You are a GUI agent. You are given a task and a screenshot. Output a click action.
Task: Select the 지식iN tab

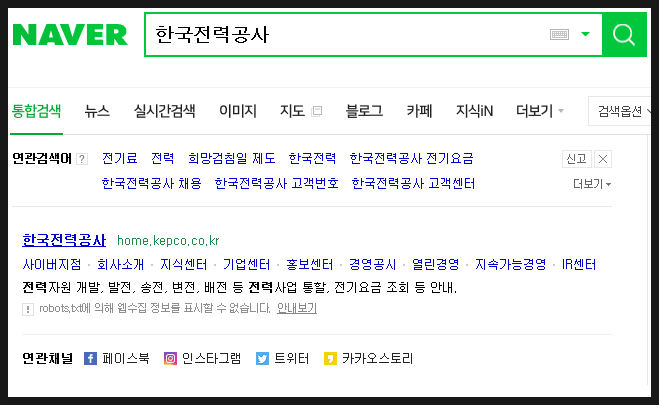pos(474,111)
